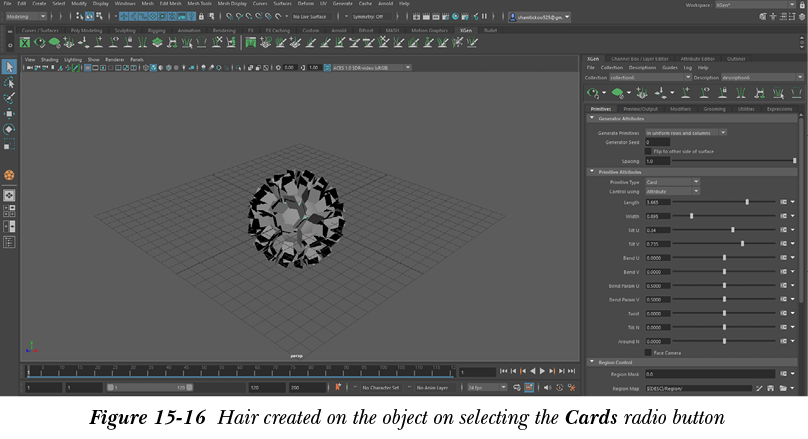
Task: Click the green X icon on the XGen shelf
Action: tap(25, 41)
